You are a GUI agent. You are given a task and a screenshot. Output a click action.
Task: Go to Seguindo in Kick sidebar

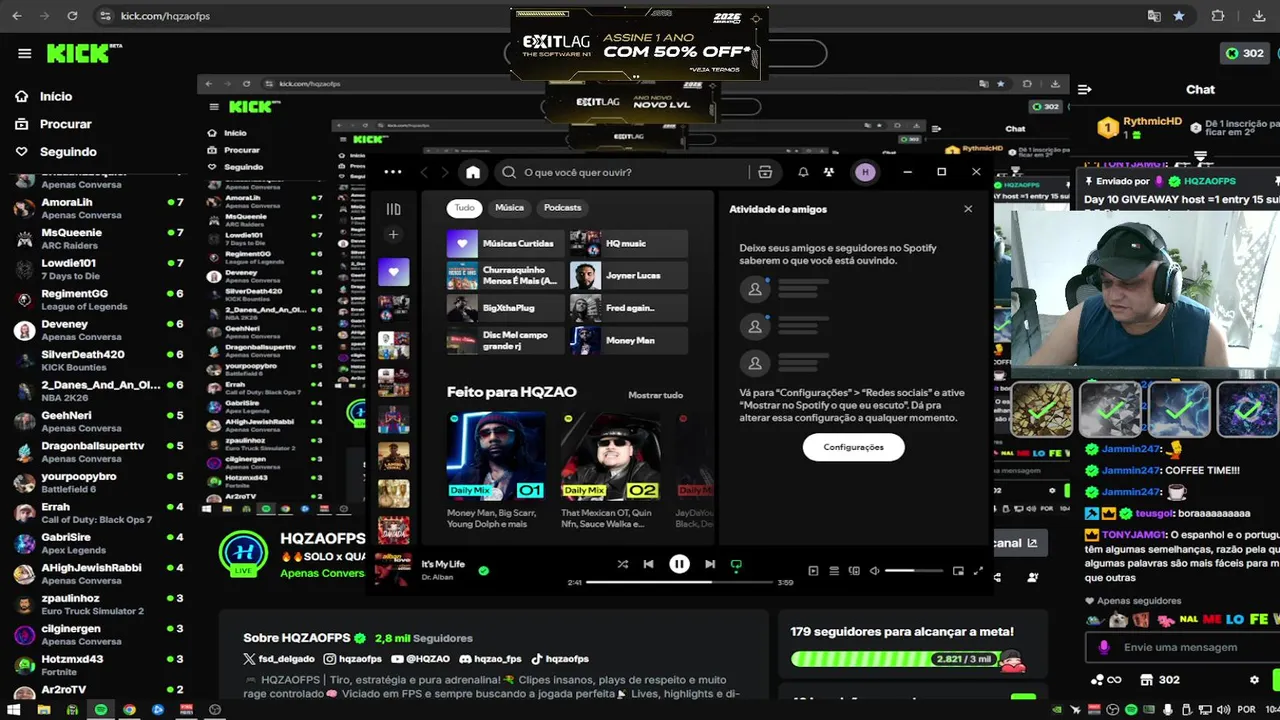68,152
